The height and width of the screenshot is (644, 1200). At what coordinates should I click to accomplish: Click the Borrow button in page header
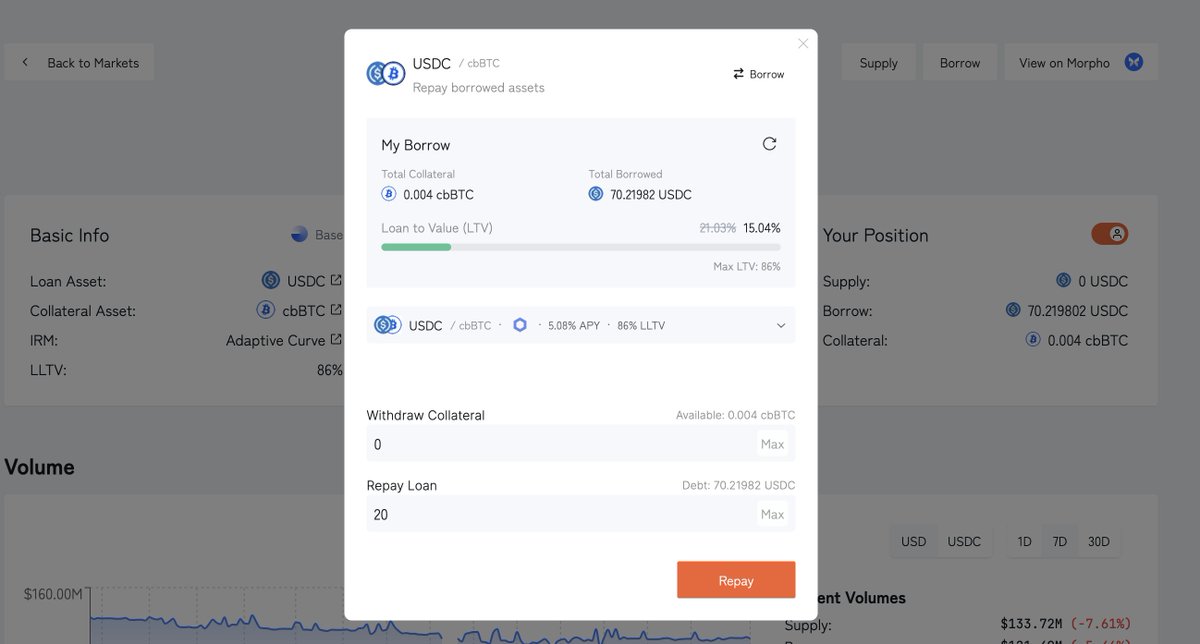pos(960,62)
